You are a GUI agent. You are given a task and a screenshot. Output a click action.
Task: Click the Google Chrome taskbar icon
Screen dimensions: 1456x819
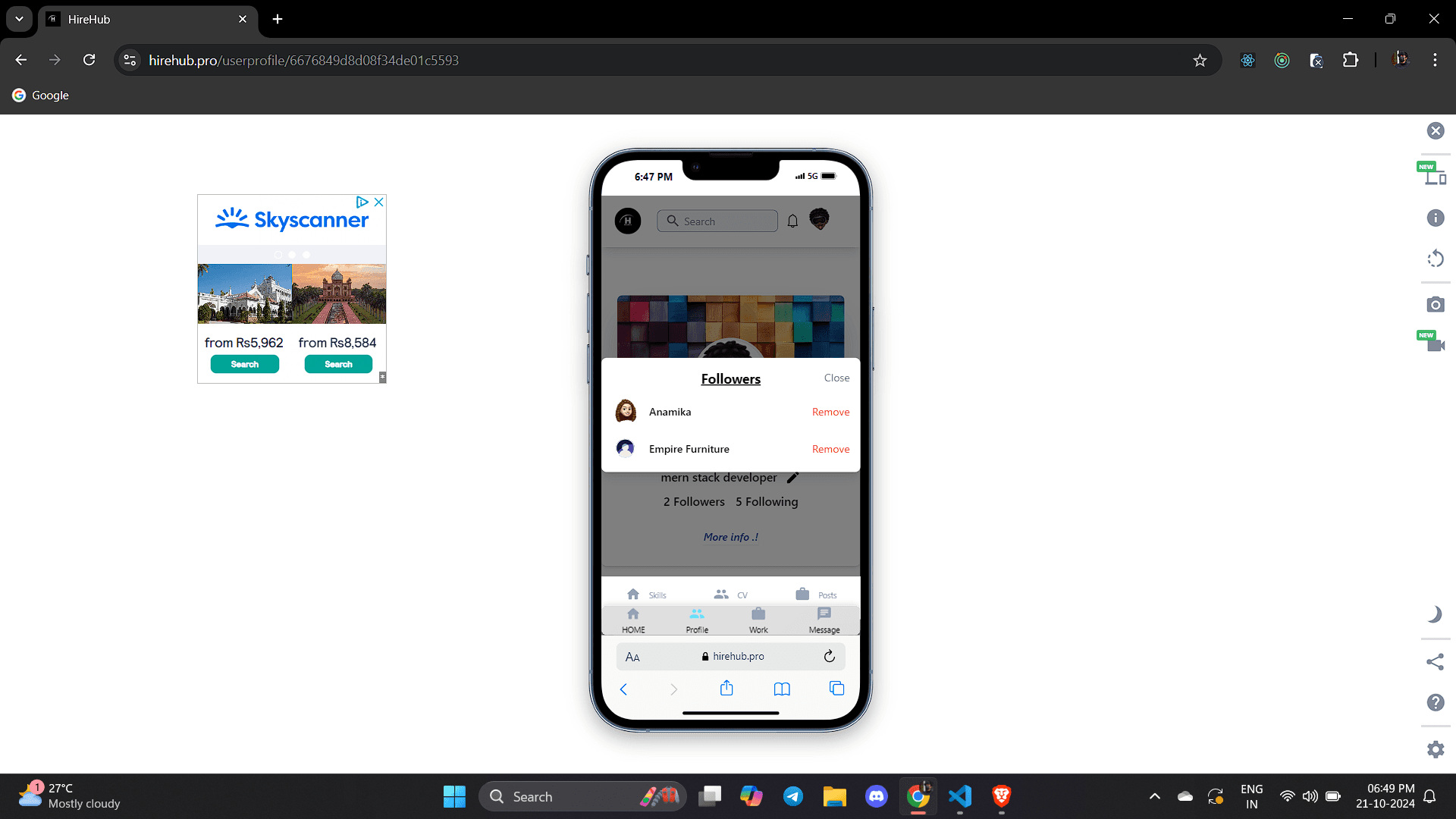coord(919,796)
